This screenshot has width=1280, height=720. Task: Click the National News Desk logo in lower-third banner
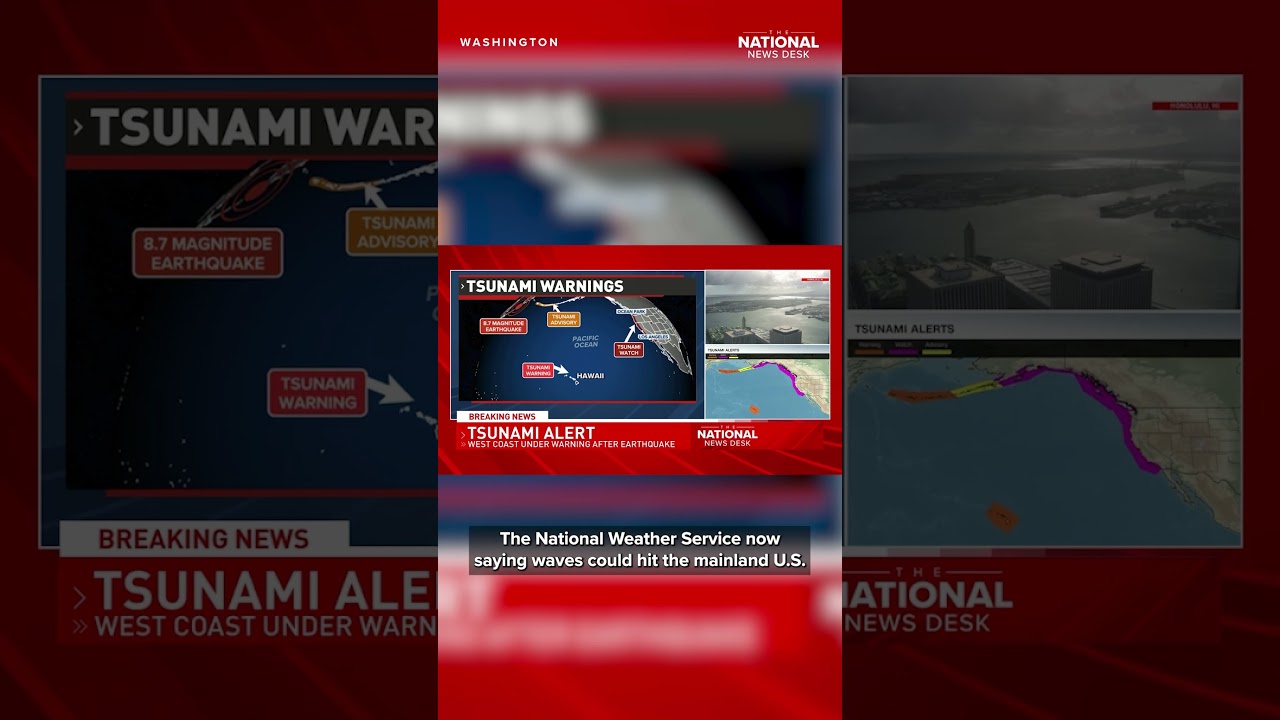(x=727, y=435)
